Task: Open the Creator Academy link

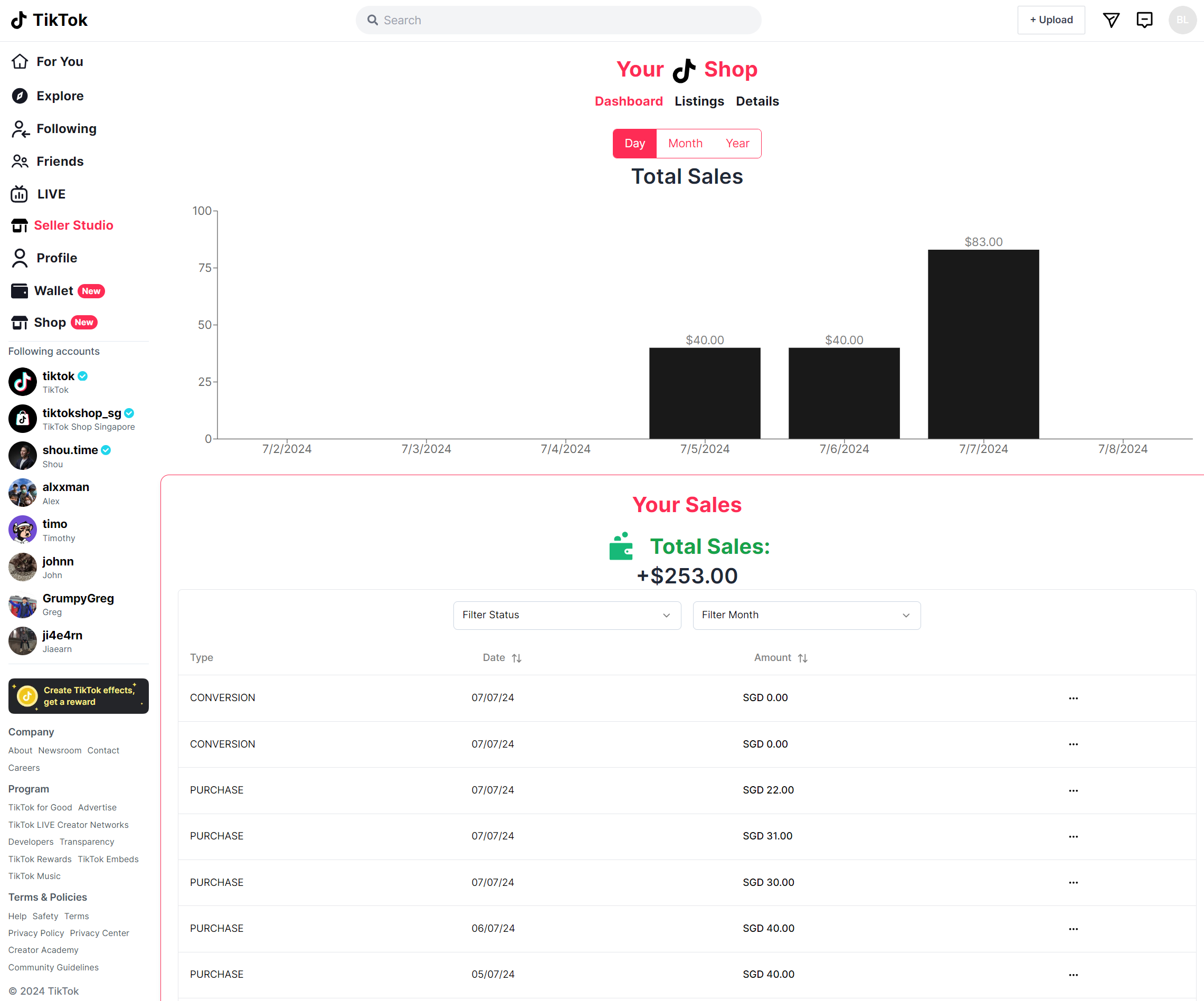Action: click(43, 950)
